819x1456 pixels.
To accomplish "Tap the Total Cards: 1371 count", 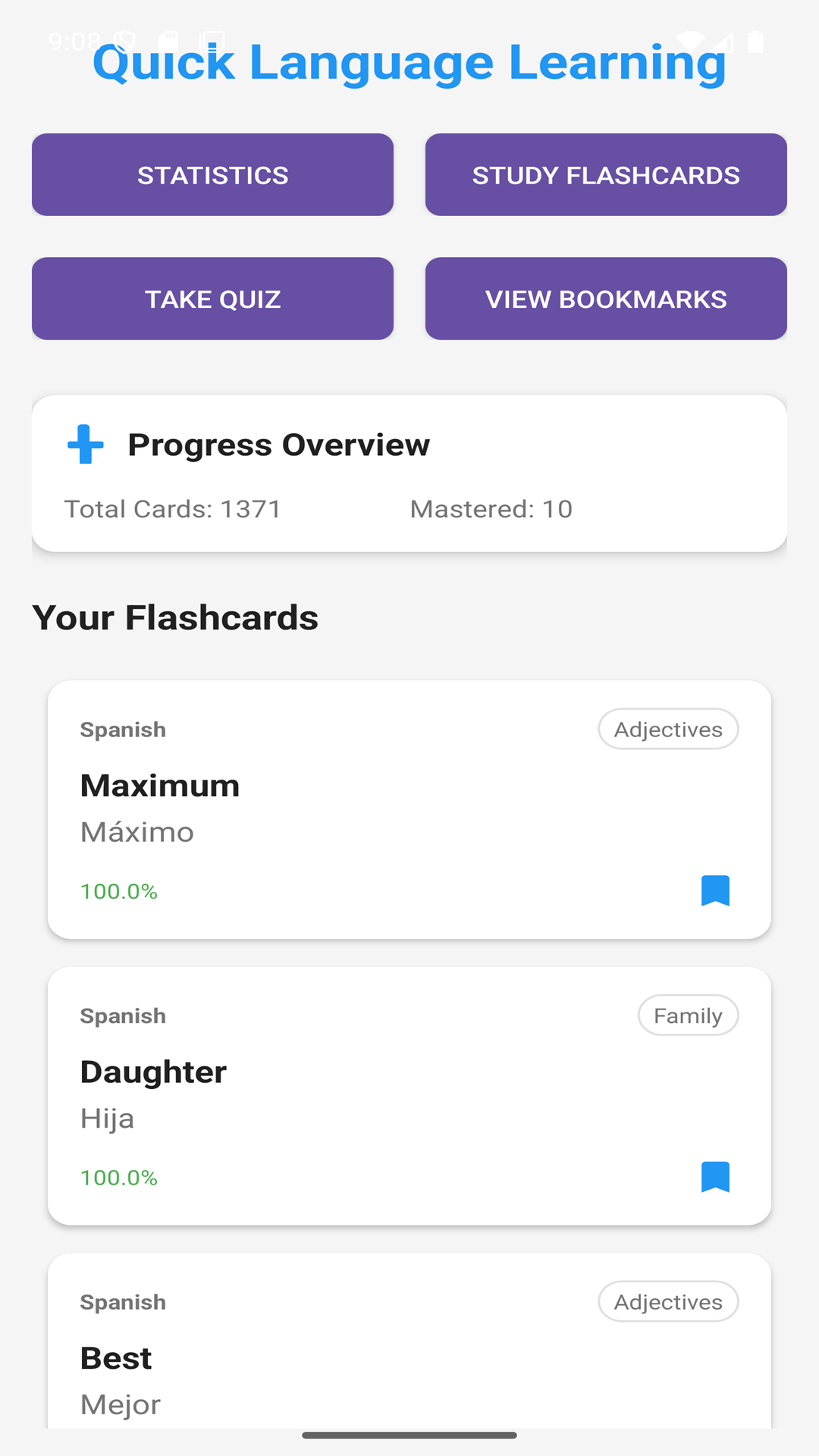I will 173,509.
